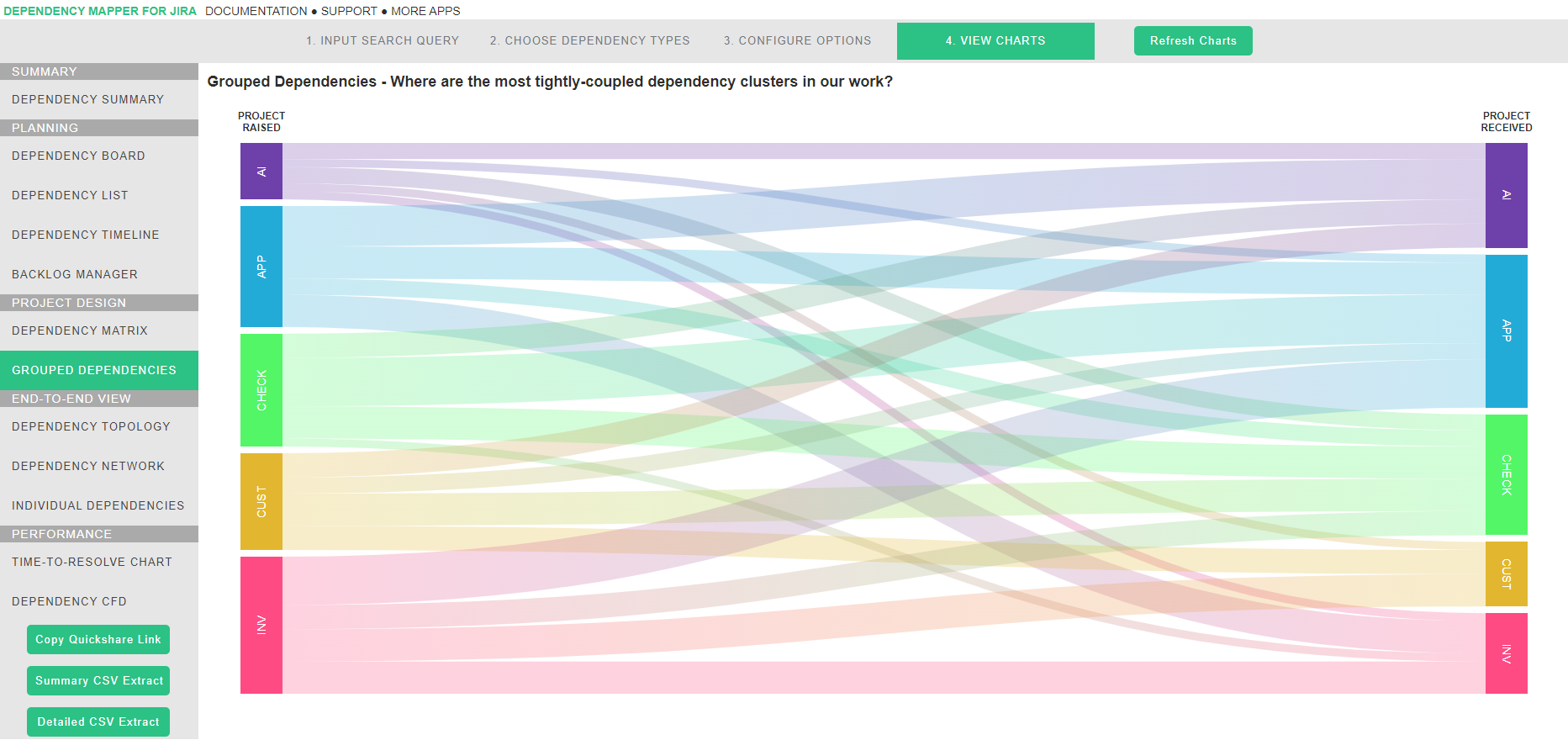Select the pink INV node under Project Received
Image resolution: width=1568 pixels, height=740 pixels.
1507,653
